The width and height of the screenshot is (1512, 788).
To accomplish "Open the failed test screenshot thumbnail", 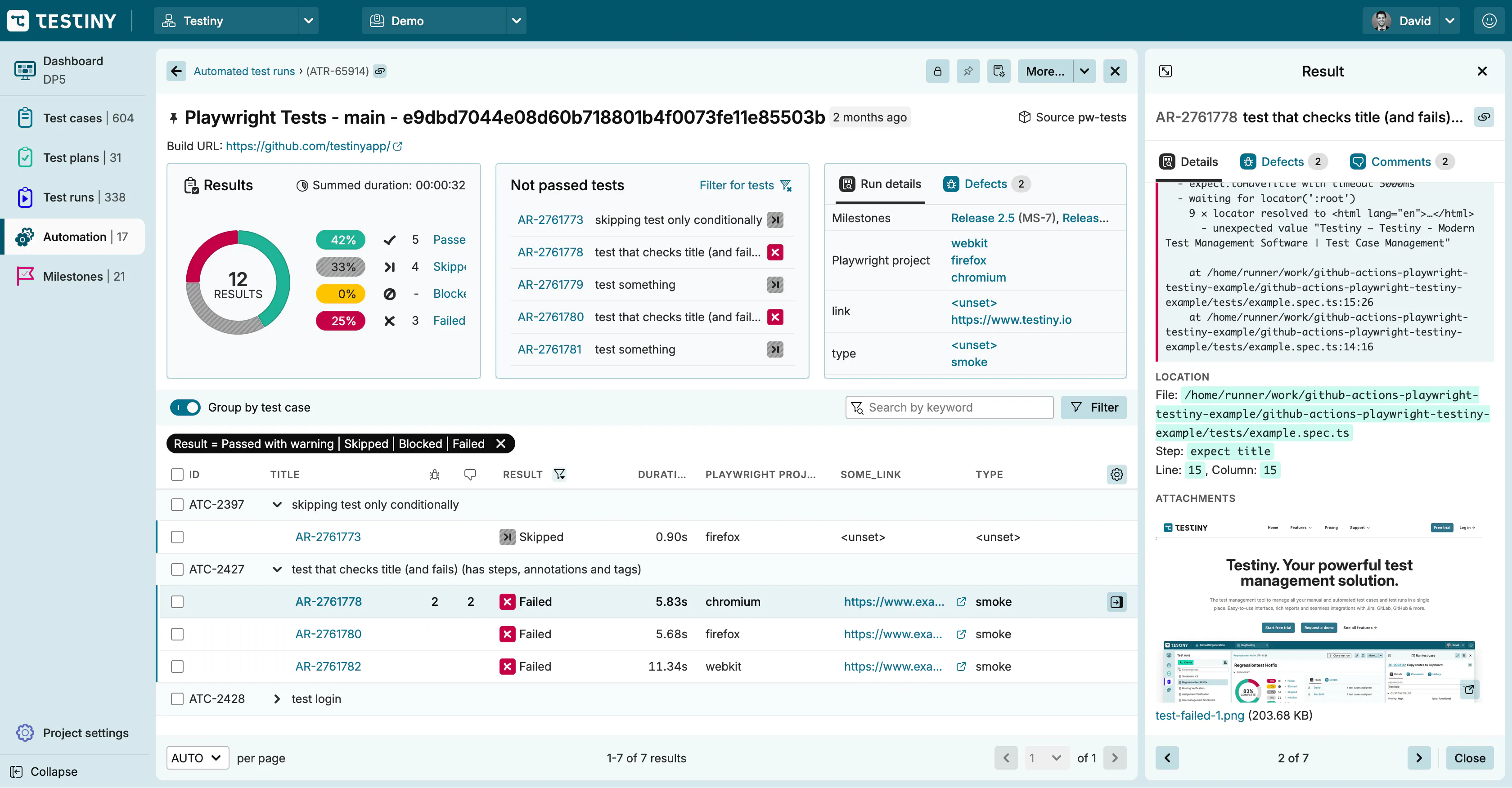I will (x=1319, y=609).
